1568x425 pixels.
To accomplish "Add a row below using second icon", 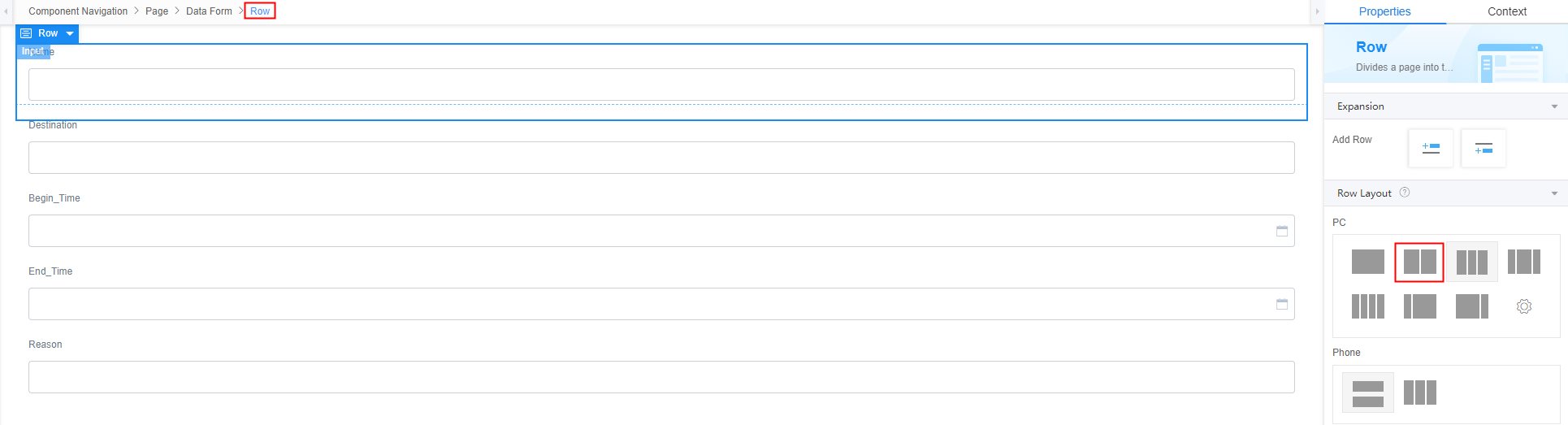I will click(x=1484, y=148).
